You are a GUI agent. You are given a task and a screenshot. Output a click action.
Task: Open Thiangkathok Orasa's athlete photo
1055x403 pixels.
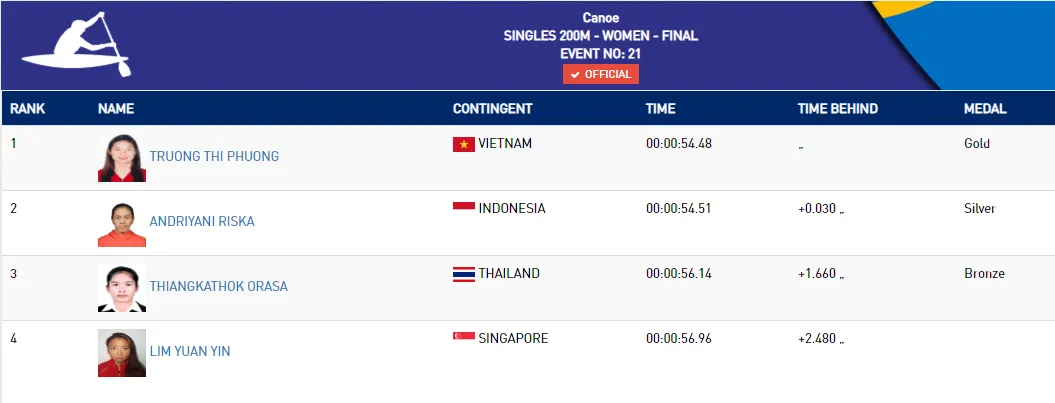coord(122,288)
